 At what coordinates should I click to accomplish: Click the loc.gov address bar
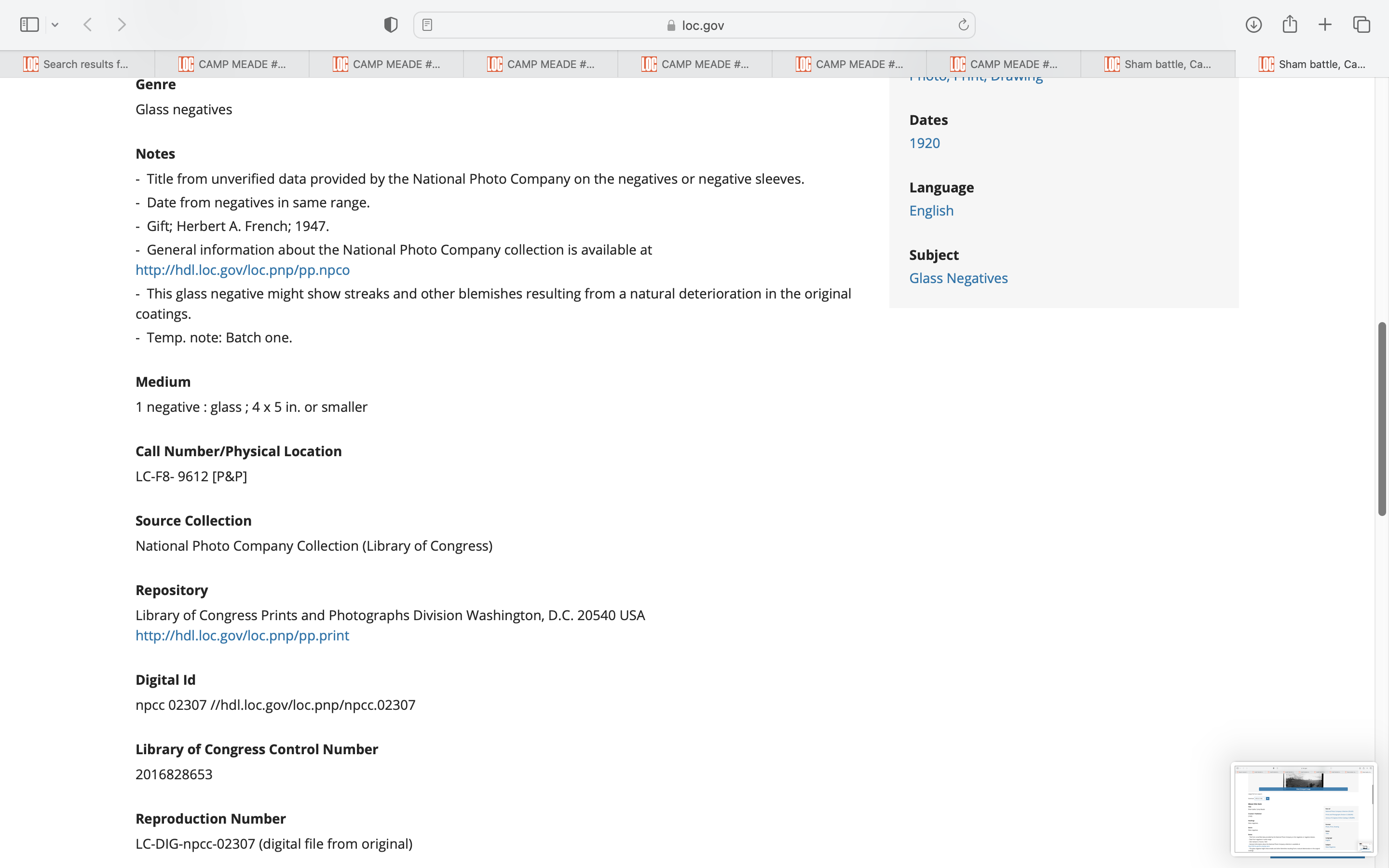[694, 25]
